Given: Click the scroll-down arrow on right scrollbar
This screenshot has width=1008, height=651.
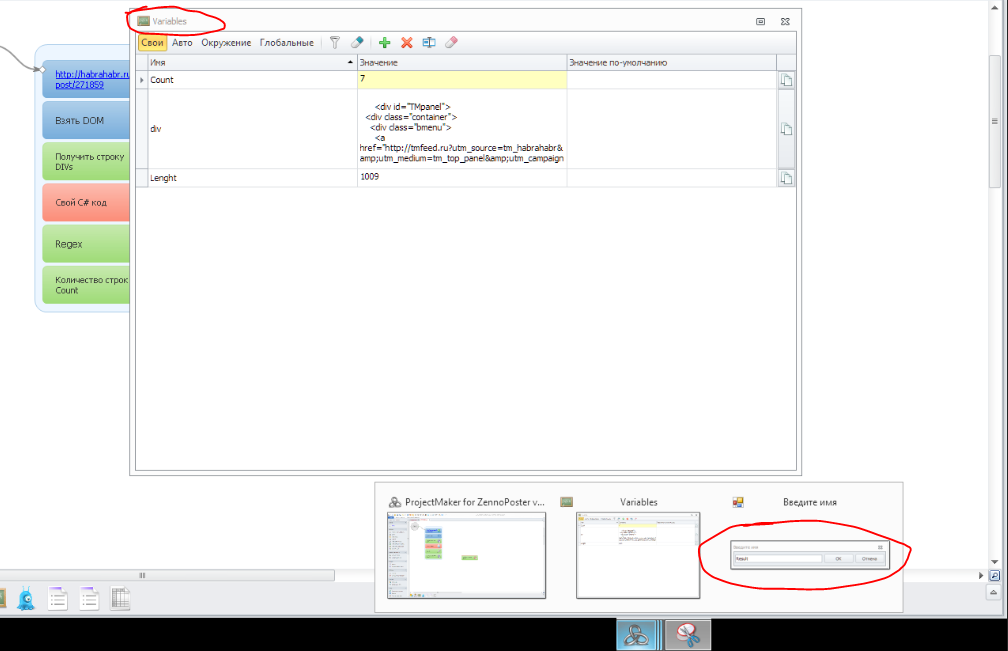Looking at the screenshot, I should pos(994,562).
